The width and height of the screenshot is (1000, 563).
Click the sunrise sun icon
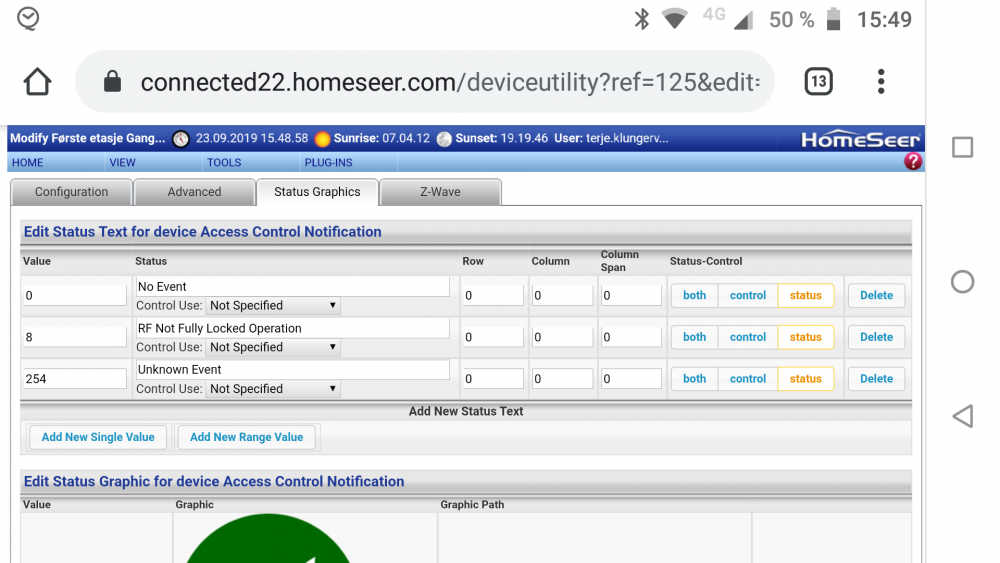323,139
